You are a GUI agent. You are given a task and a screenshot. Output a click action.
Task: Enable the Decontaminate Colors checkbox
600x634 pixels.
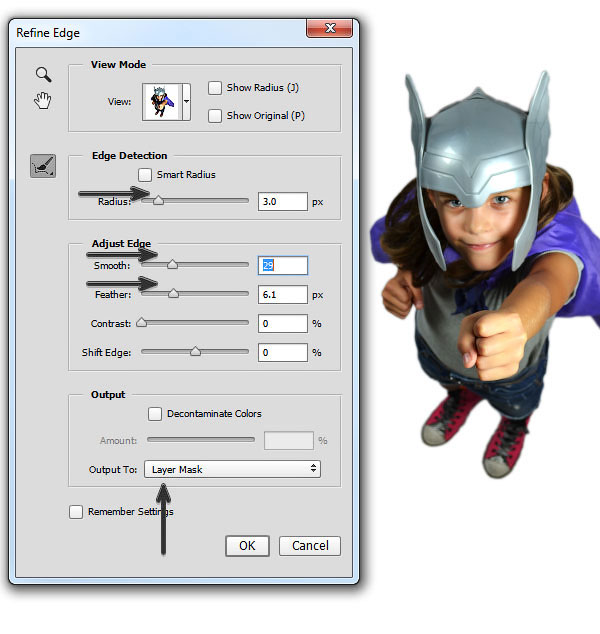(155, 414)
